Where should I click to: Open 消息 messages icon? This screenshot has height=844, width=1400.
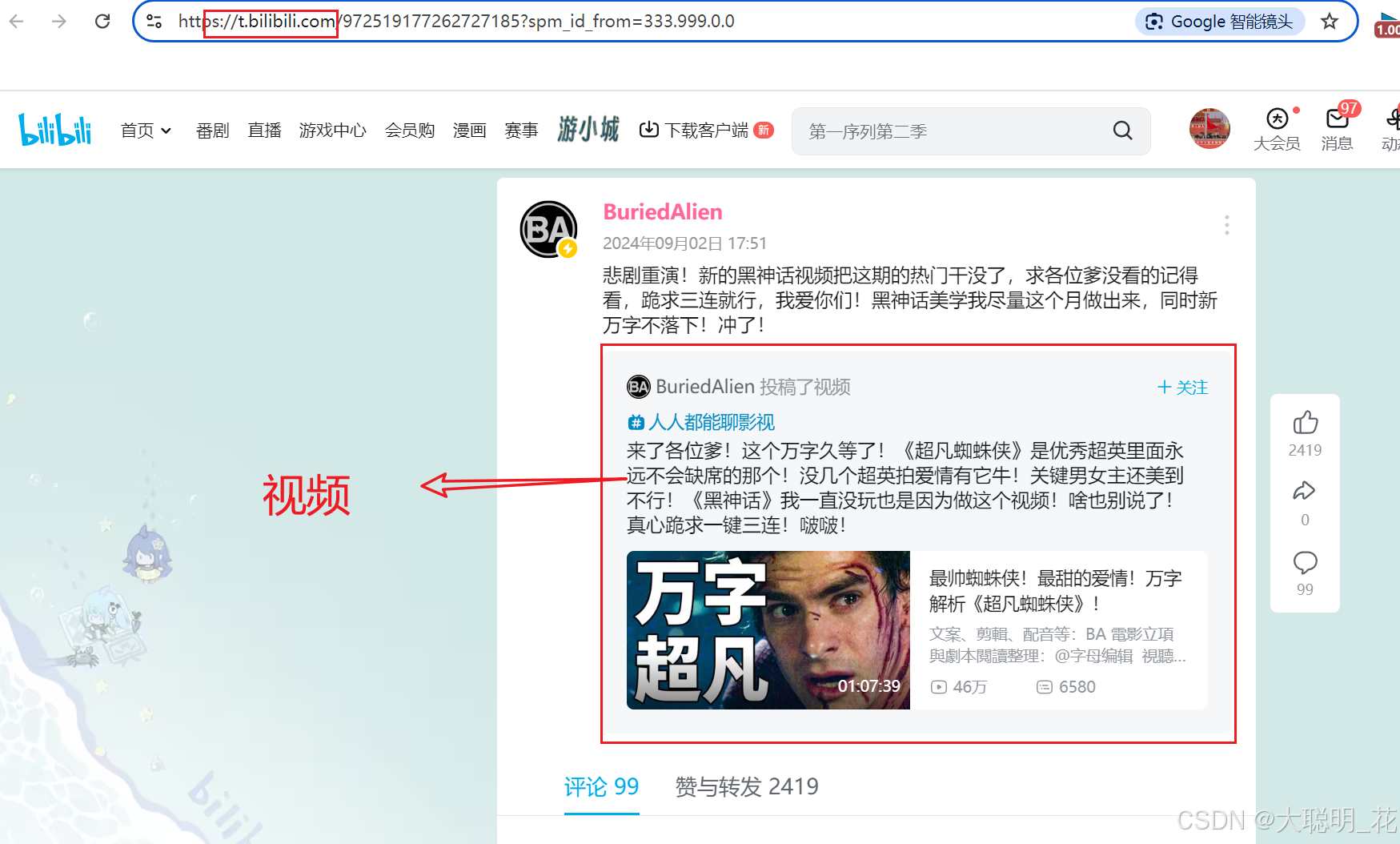[x=1337, y=130]
